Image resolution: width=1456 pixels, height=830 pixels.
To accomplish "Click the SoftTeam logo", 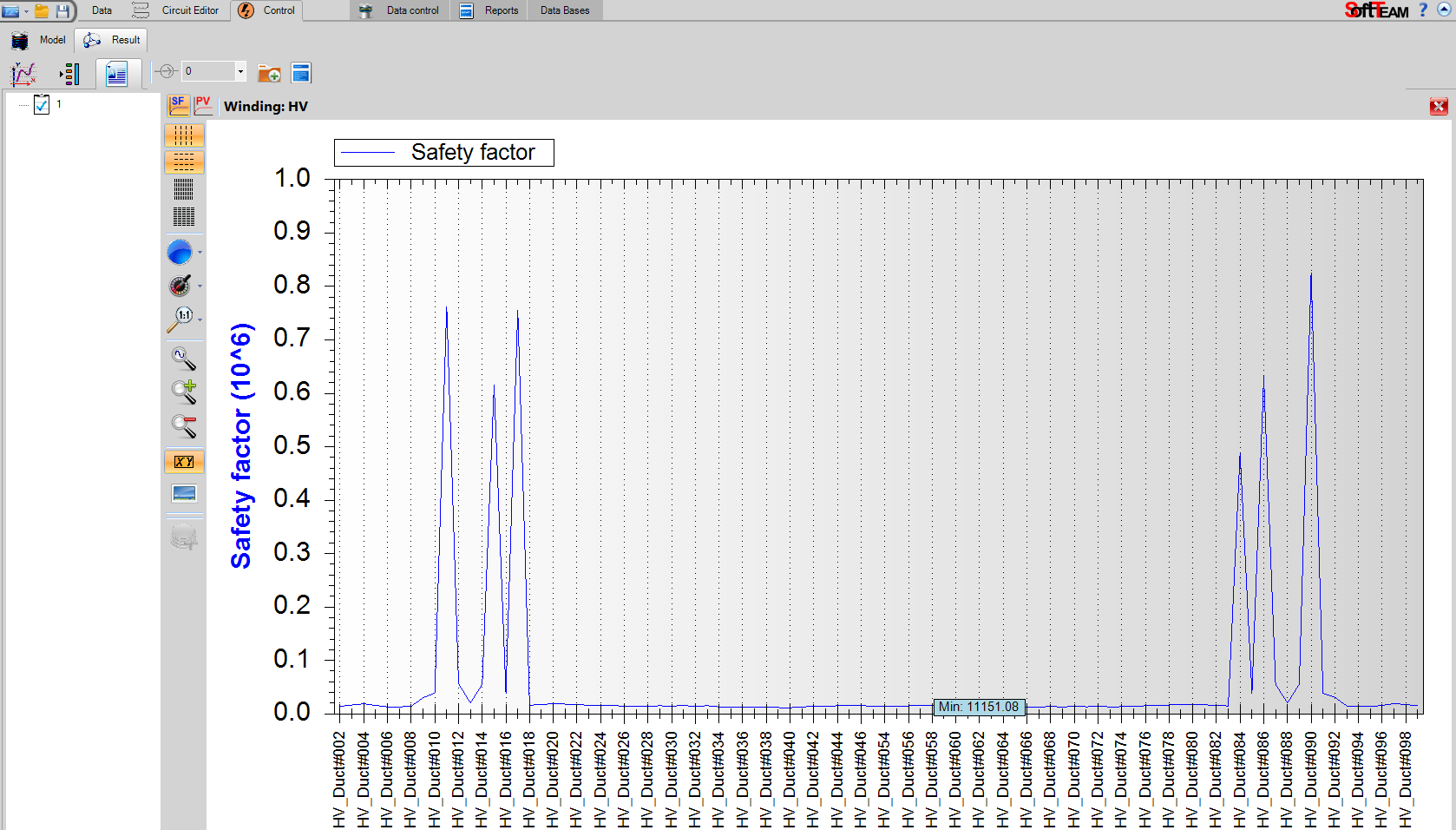I will tap(1376, 10).
